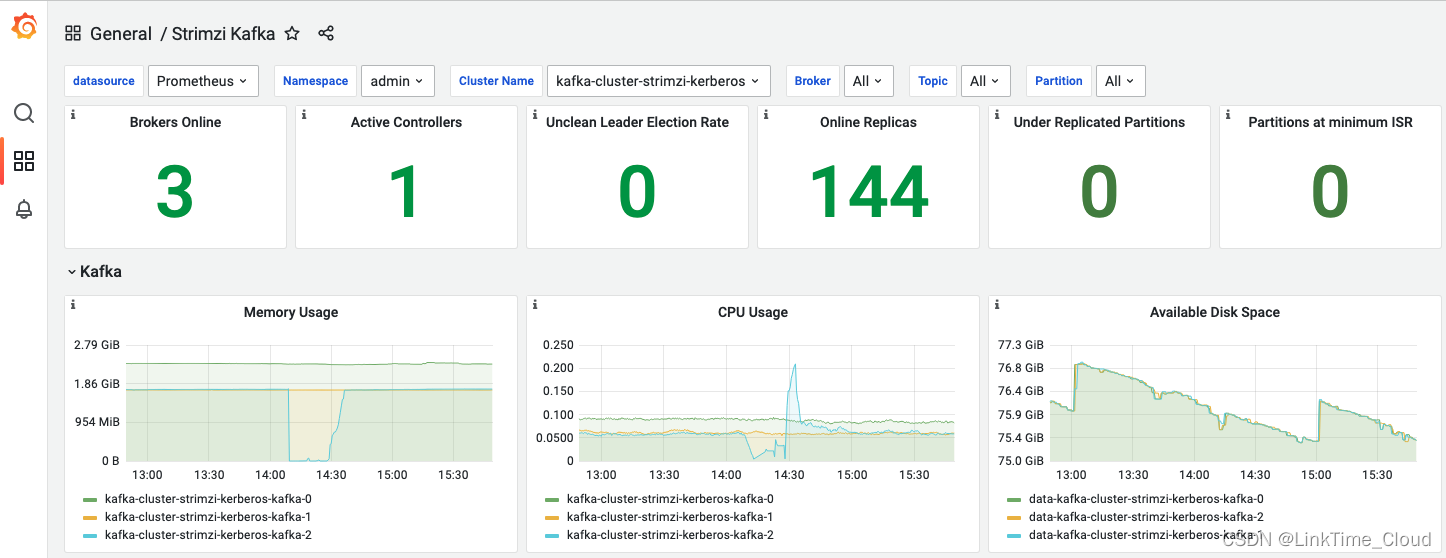Open the Broker All dropdown
Image resolution: width=1446 pixels, height=558 pixels.
coord(868,81)
